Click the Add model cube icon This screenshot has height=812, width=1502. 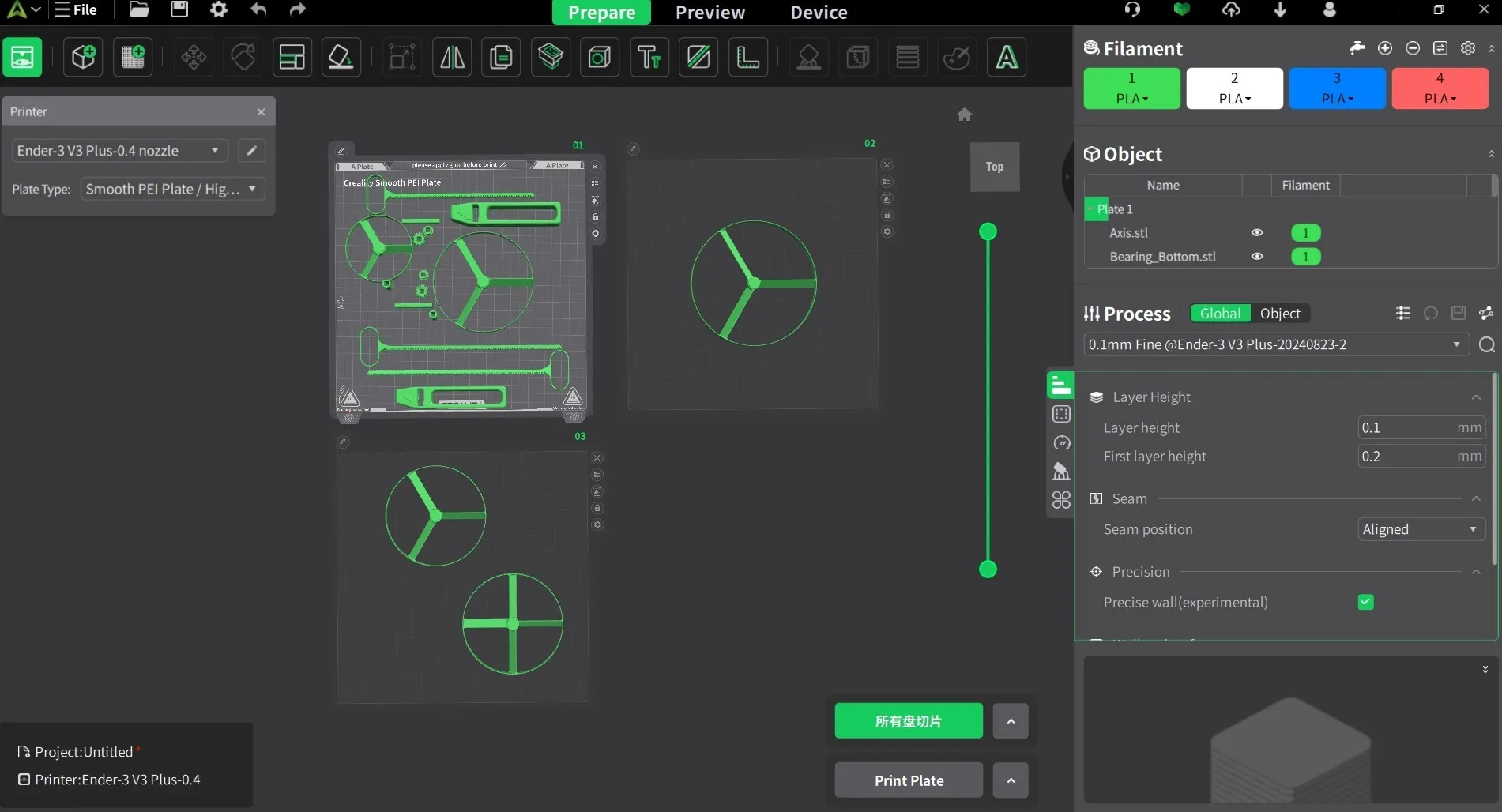83,57
